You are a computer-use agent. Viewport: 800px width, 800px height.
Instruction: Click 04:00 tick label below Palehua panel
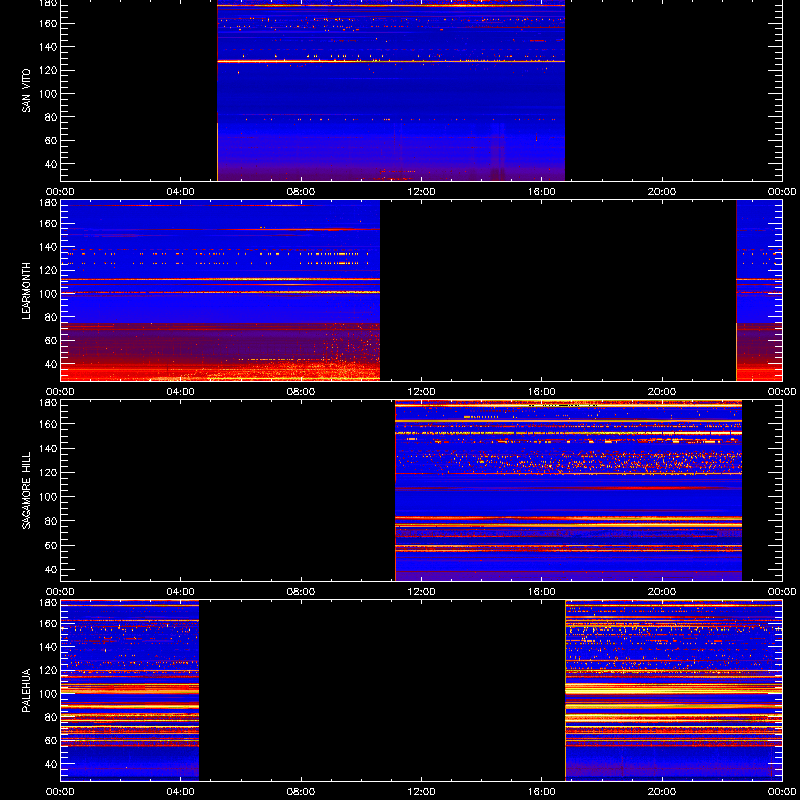[181, 792]
